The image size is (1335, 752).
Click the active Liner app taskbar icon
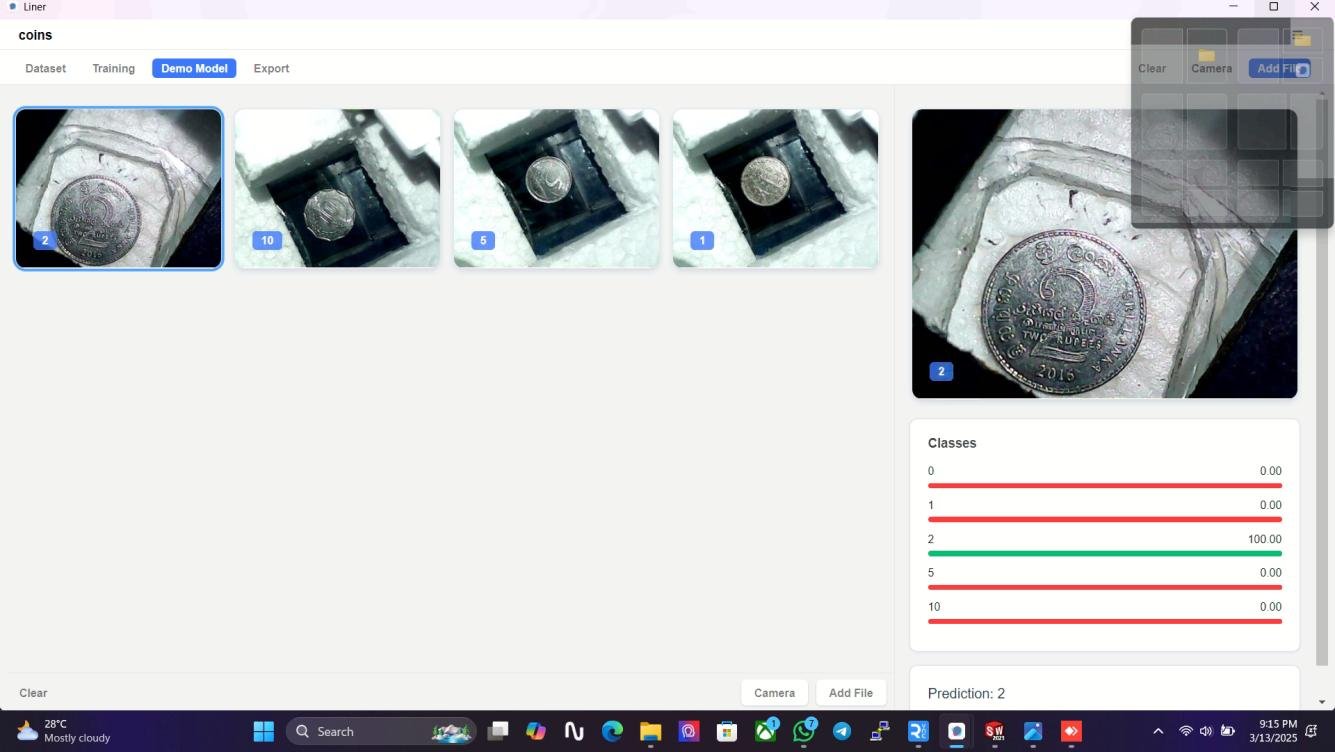pyautogui.click(x=956, y=731)
